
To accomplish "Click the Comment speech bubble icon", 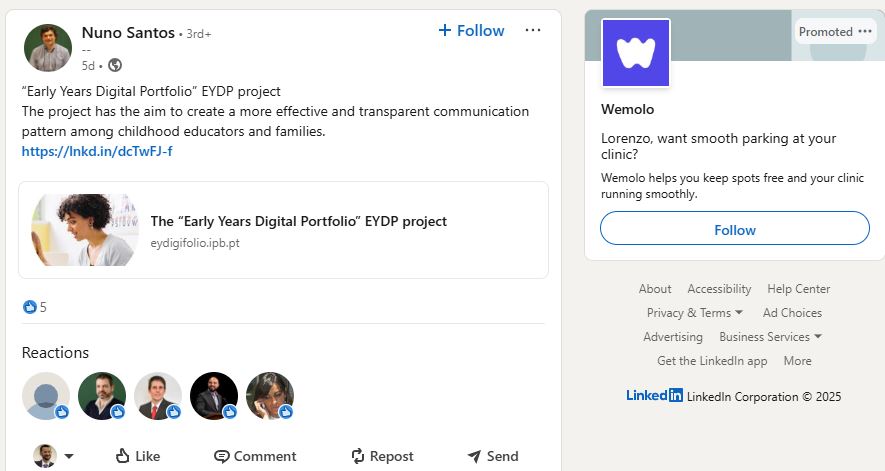I will (222, 456).
